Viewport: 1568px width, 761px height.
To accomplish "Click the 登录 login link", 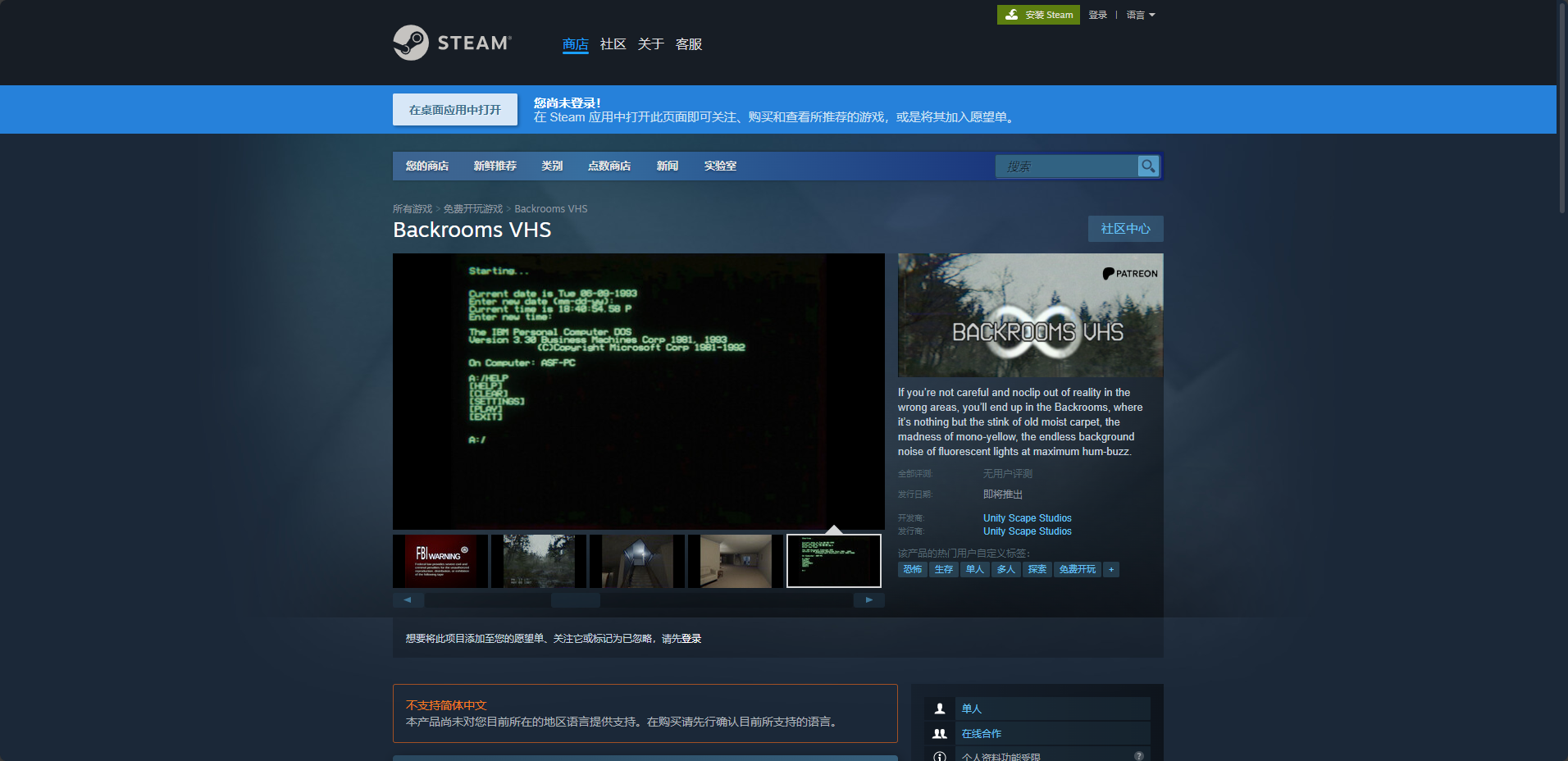I will coord(1098,15).
